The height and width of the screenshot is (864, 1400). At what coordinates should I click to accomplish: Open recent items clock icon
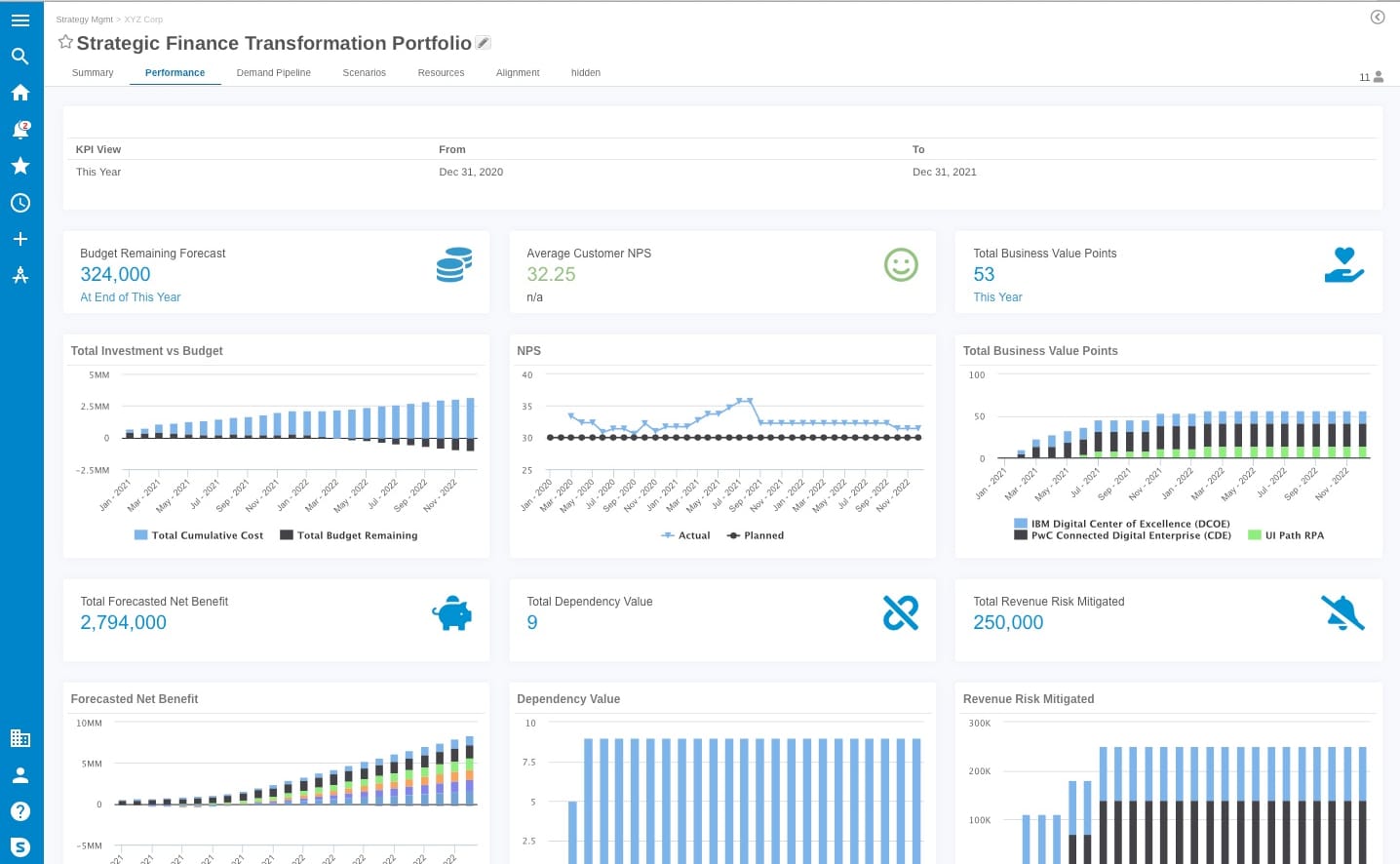point(19,203)
